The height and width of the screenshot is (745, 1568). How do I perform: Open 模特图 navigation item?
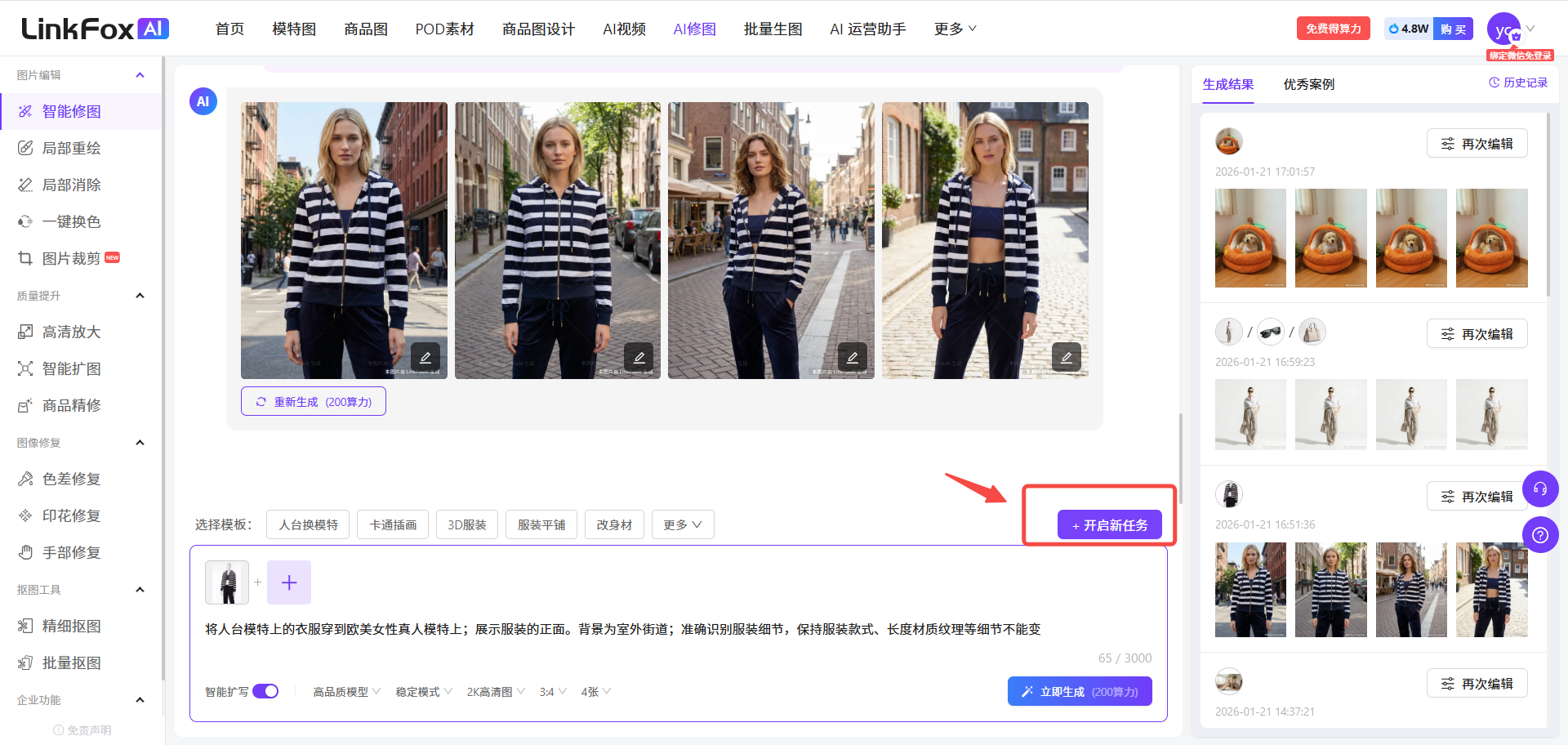coord(294,29)
